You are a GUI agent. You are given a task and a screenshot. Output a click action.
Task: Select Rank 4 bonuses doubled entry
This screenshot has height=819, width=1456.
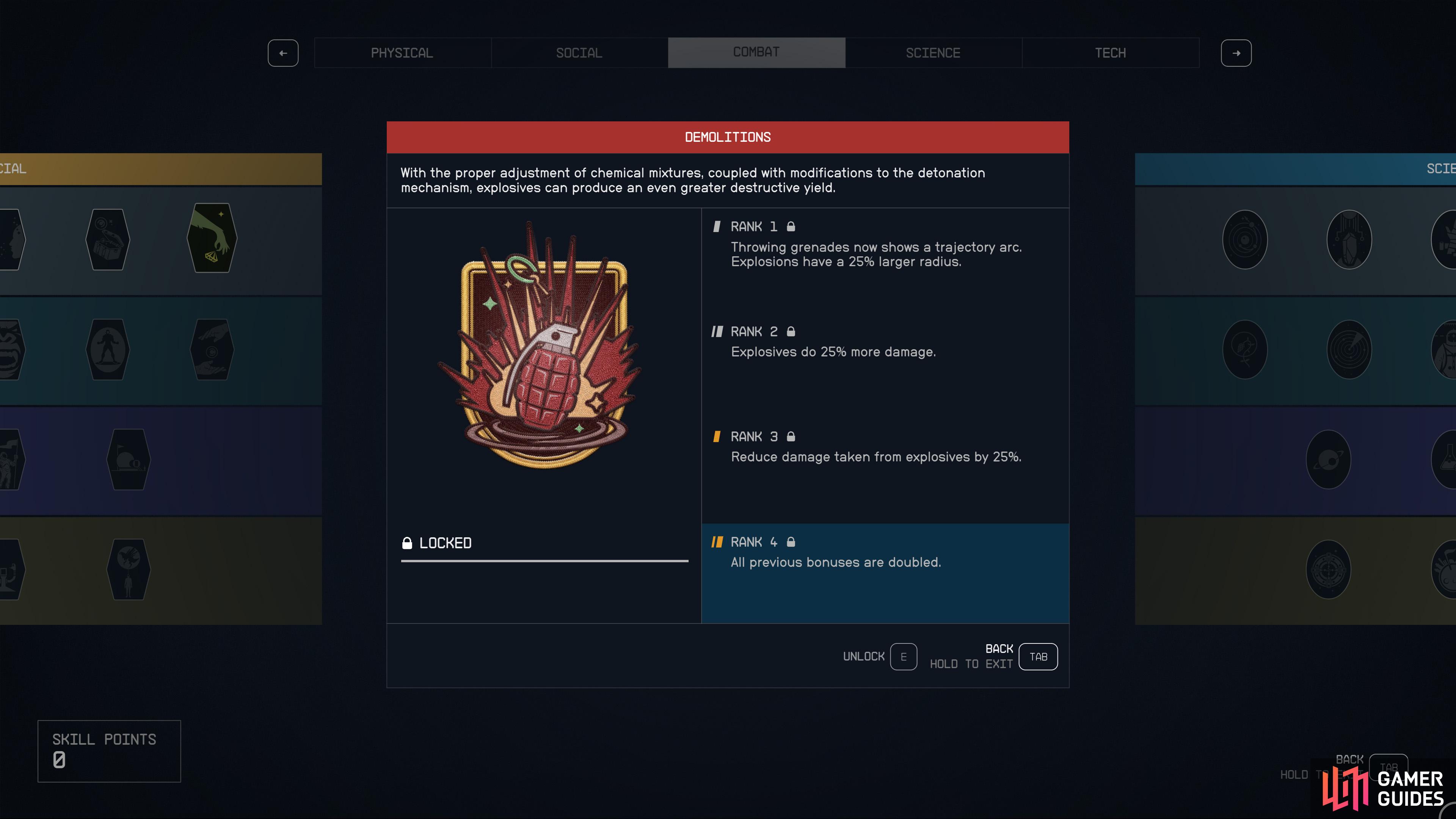[885, 573]
